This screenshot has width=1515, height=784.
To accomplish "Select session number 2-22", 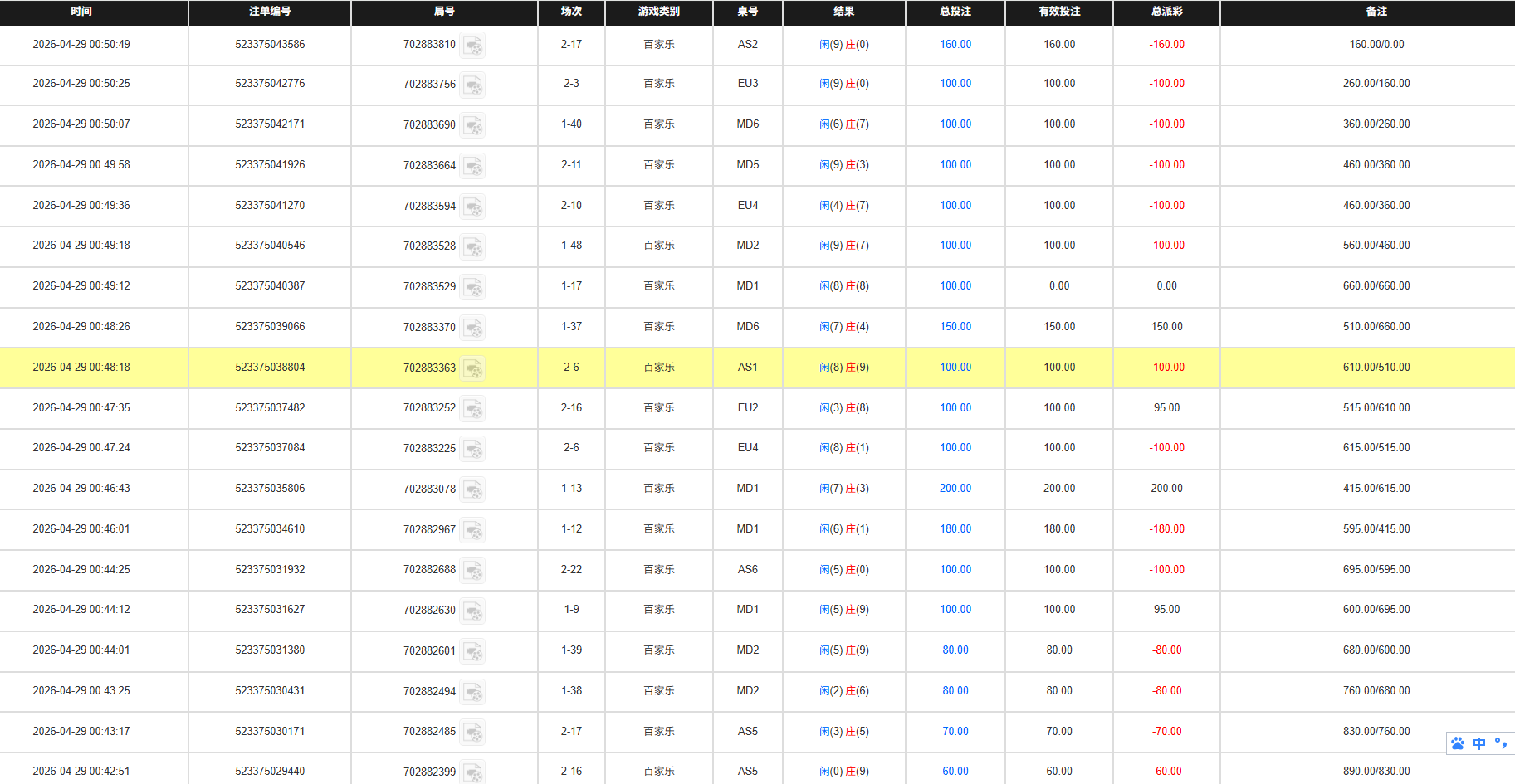I will (x=571, y=570).
